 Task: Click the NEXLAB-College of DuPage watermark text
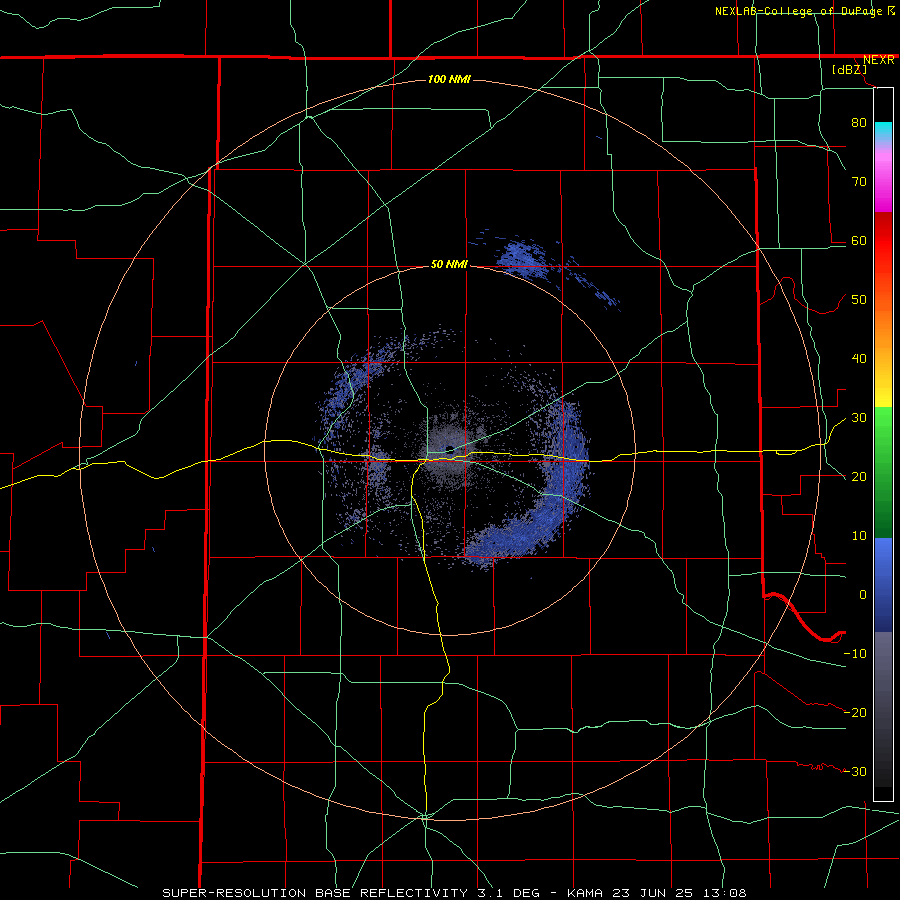[x=805, y=11]
